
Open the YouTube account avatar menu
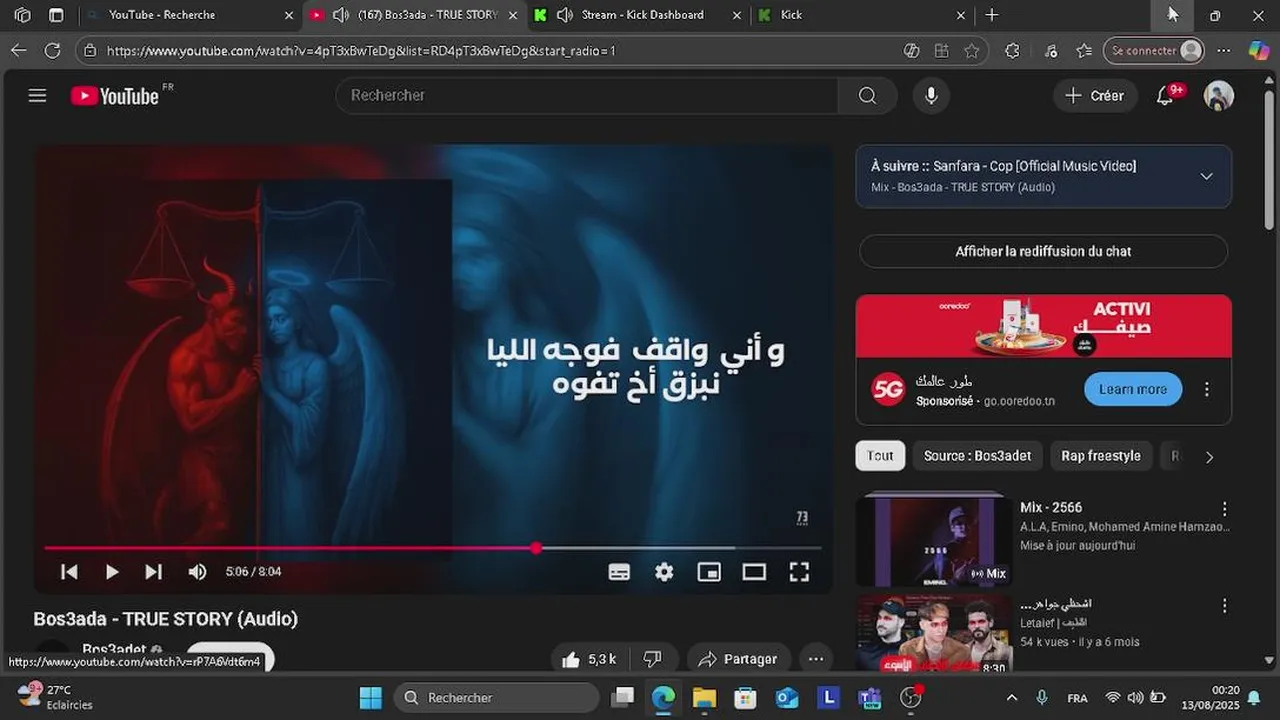[1218, 95]
